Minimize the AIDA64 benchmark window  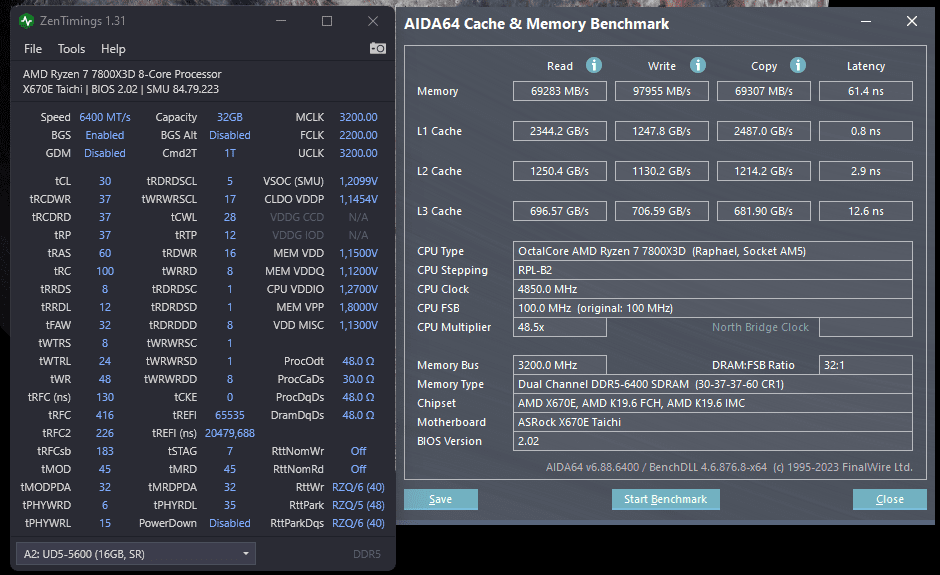tap(866, 22)
